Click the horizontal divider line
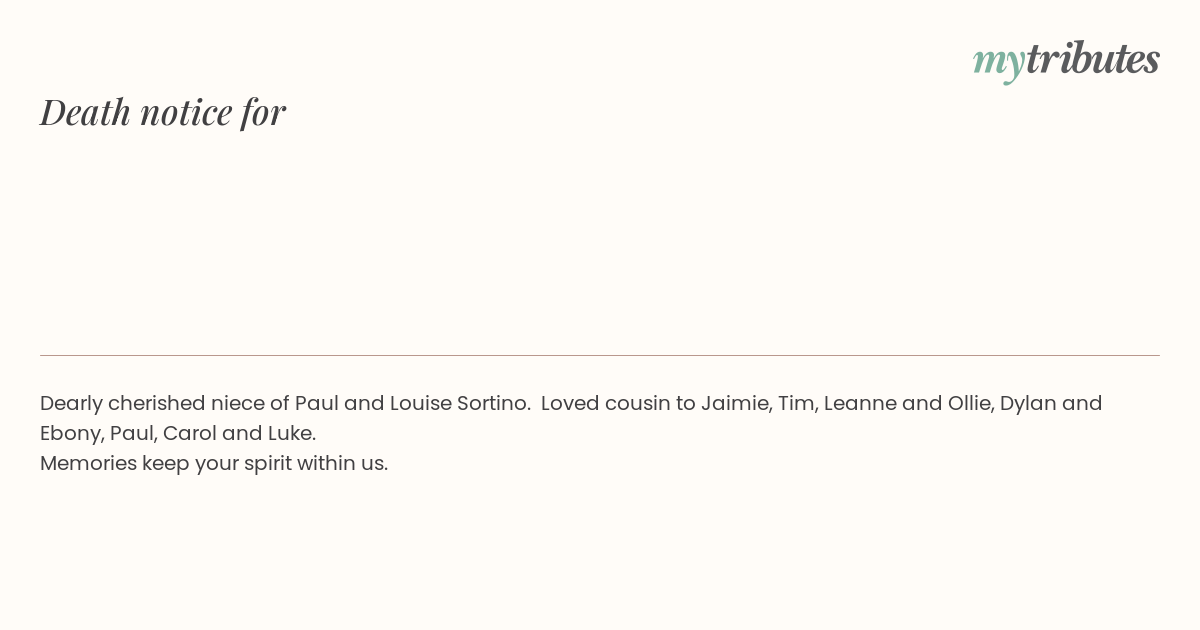The width and height of the screenshot is (1200, 630). click(x=600, y=355)
